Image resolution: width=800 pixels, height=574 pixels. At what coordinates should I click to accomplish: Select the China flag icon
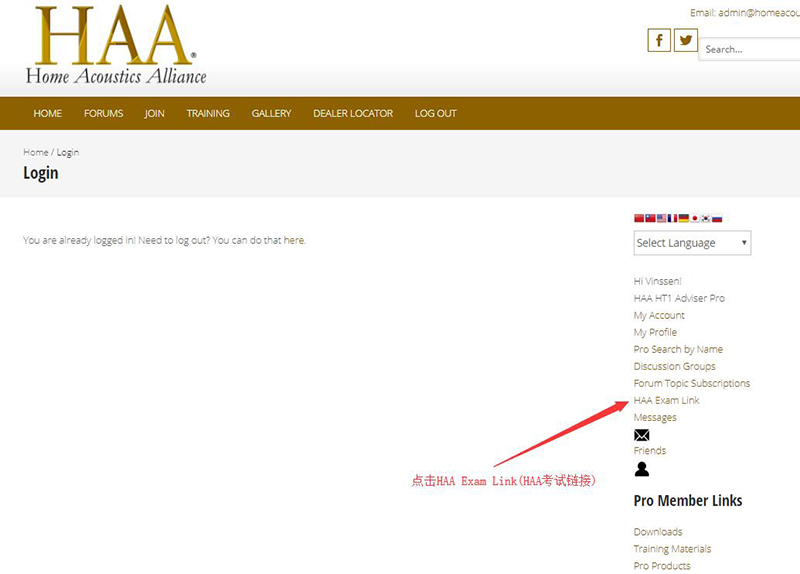coord(639,218)
